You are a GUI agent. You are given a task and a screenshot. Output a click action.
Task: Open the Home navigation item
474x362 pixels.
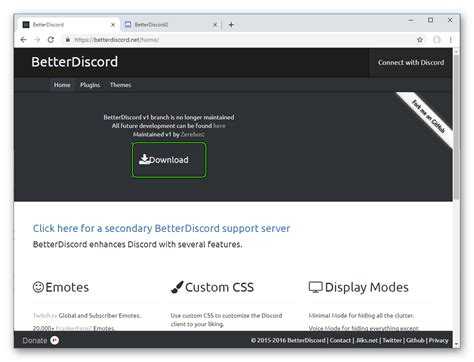tap(62, 85)
